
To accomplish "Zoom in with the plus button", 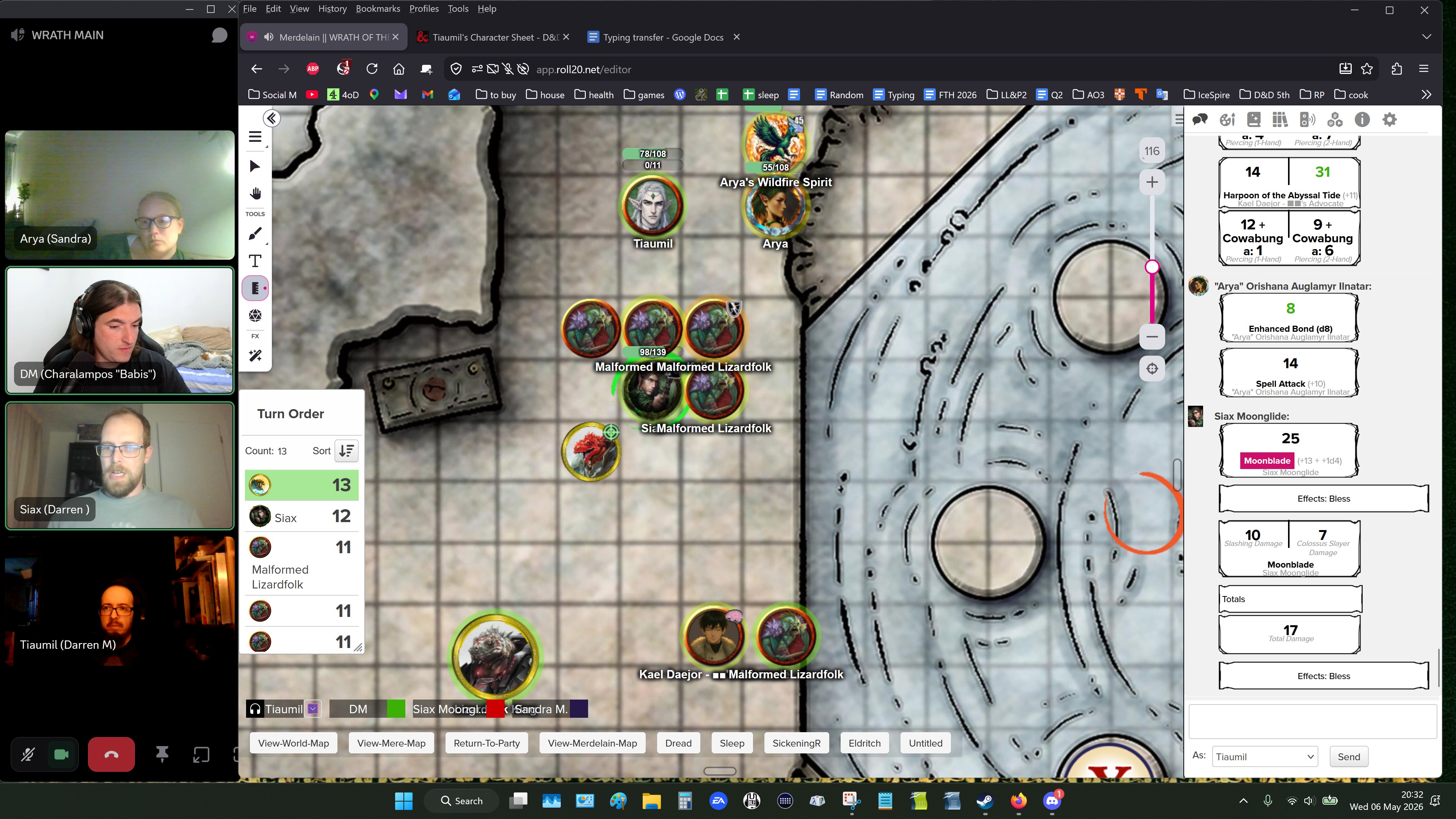I will [1152, 182].
